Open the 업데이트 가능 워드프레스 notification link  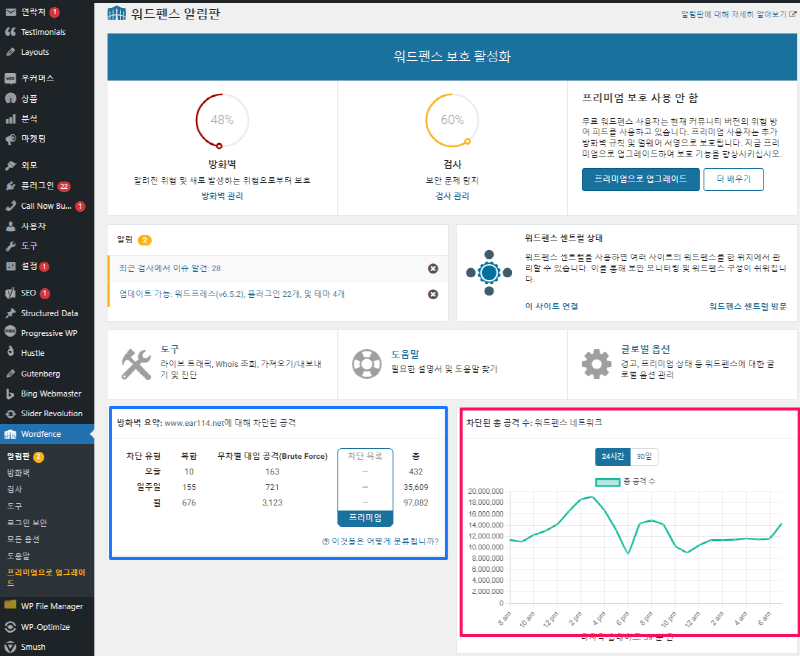tap(232, 294)
